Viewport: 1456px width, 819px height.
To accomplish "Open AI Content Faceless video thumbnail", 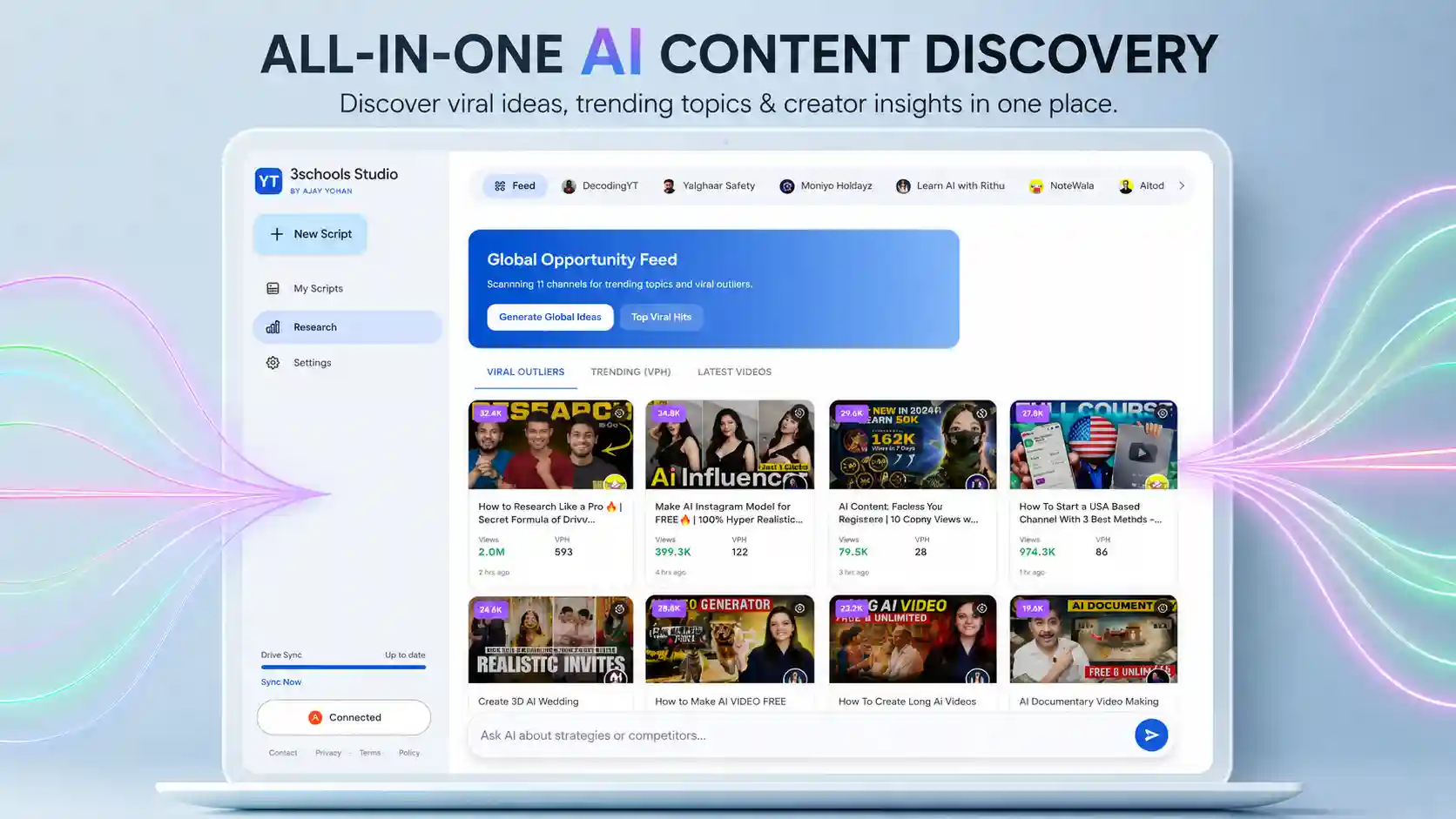I will pos(913,445).
